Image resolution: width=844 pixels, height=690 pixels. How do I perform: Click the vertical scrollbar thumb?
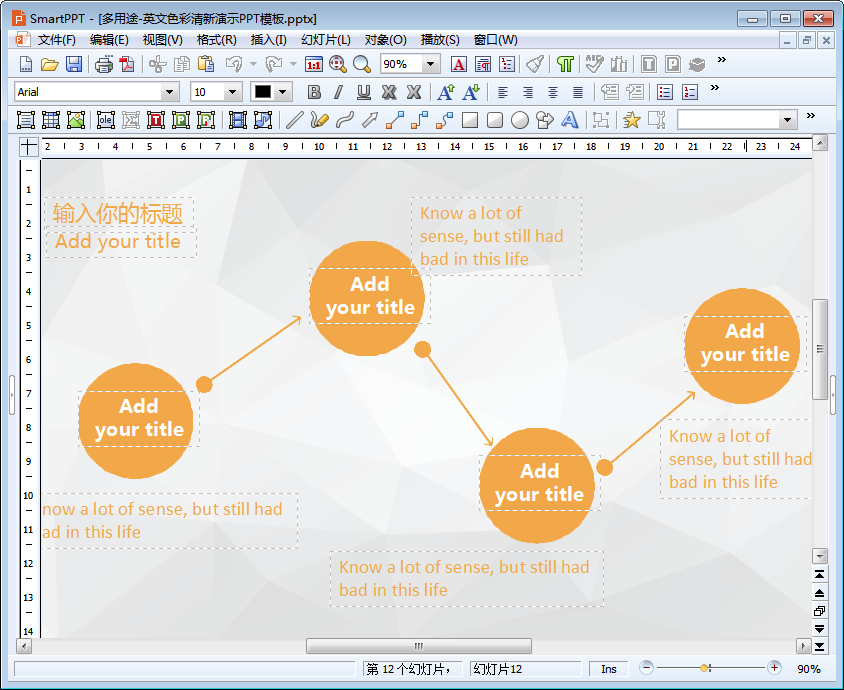(x=820, y=349)
